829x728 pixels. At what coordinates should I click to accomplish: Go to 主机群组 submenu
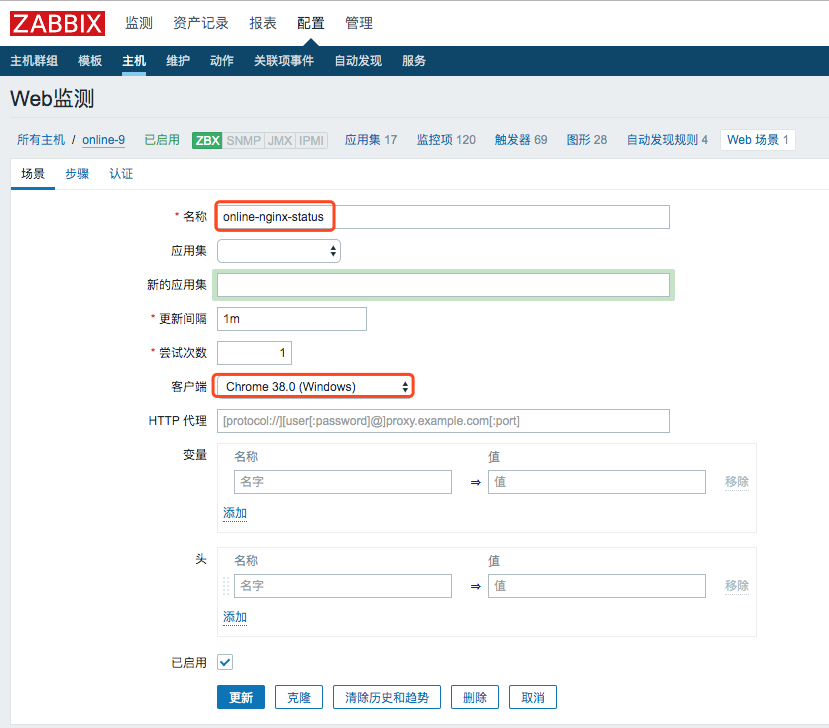tap(34, 61)
